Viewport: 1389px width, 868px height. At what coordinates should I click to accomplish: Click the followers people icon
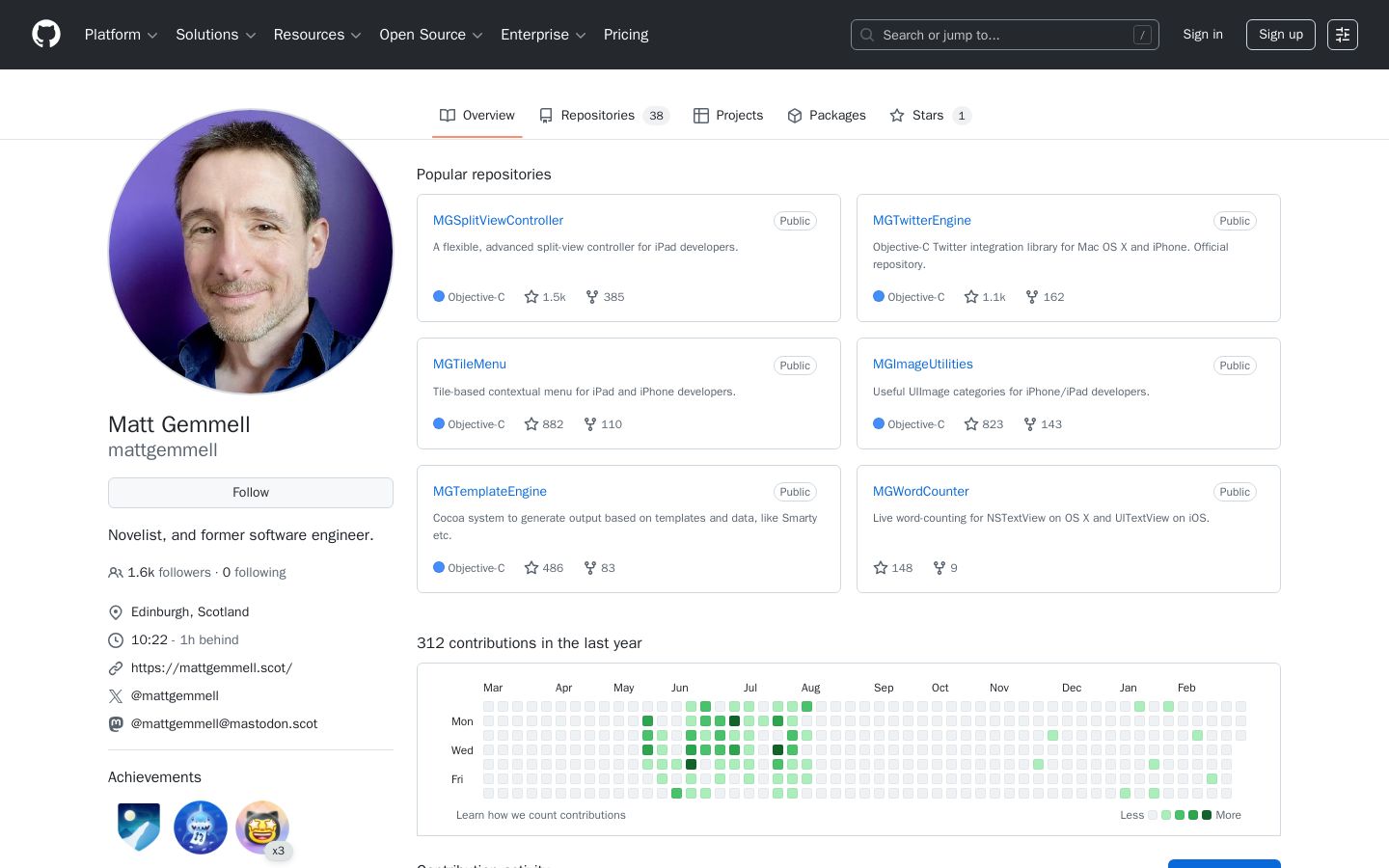click(116, 573)
